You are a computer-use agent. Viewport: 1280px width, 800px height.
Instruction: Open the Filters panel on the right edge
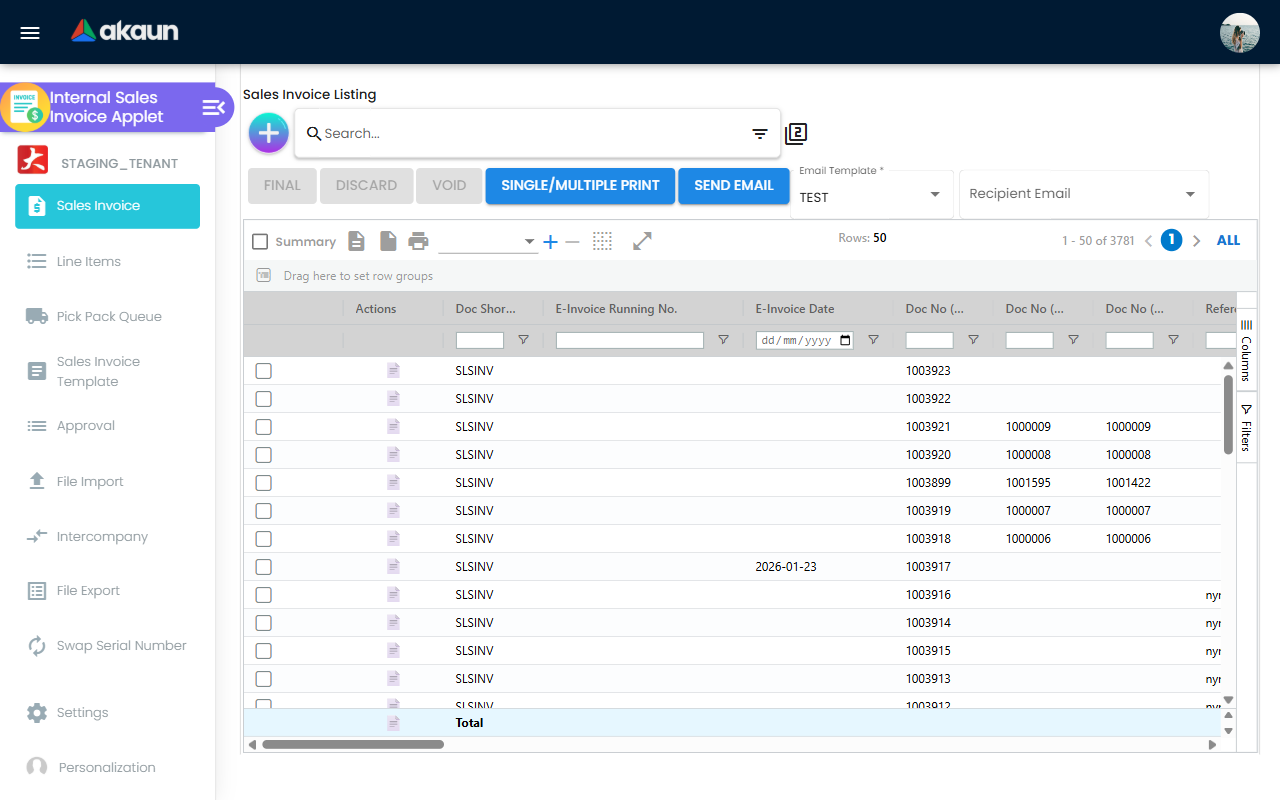(x=1245, y=423)
